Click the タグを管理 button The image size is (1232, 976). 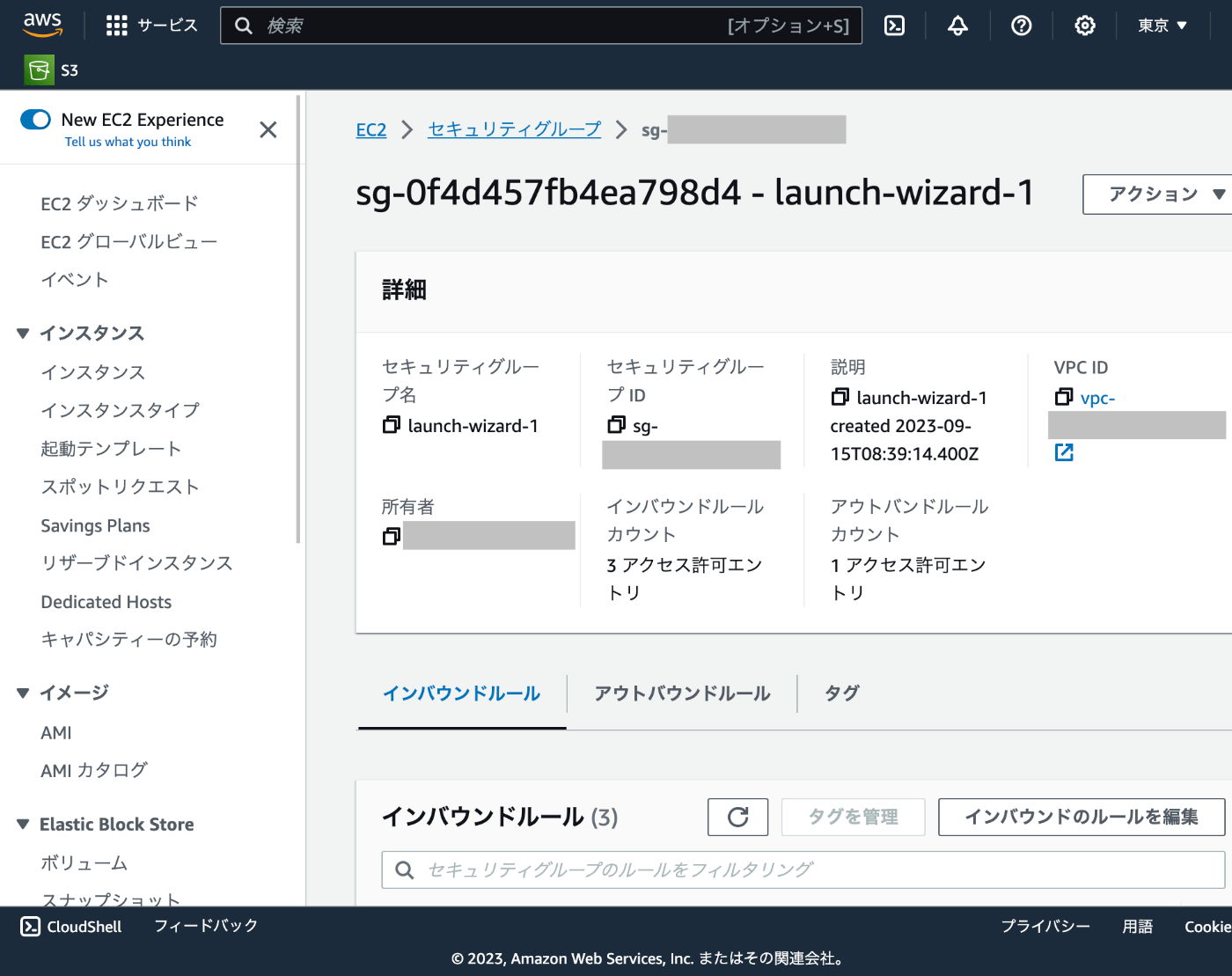(853, 817)
